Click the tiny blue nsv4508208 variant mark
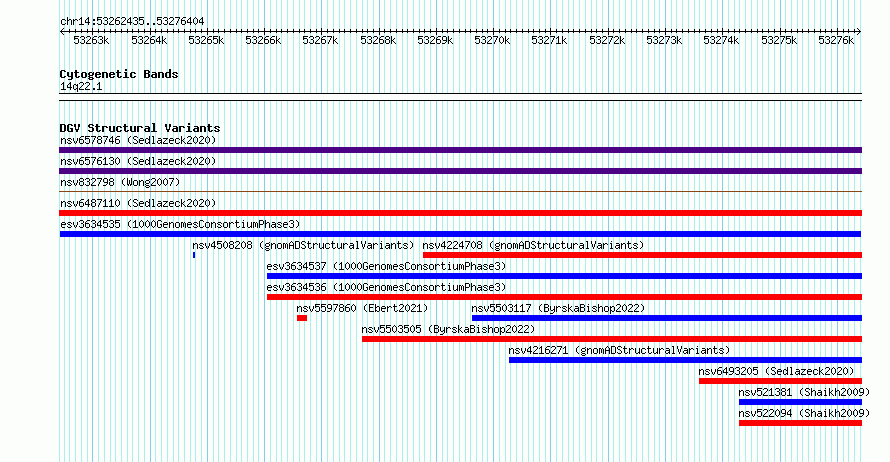The width and height of the screenshot is (890, 462). (194, 255)
